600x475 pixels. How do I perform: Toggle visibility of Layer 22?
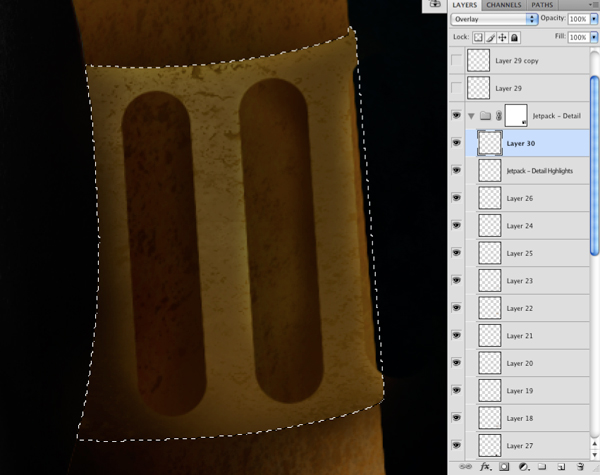pos(457,308)
